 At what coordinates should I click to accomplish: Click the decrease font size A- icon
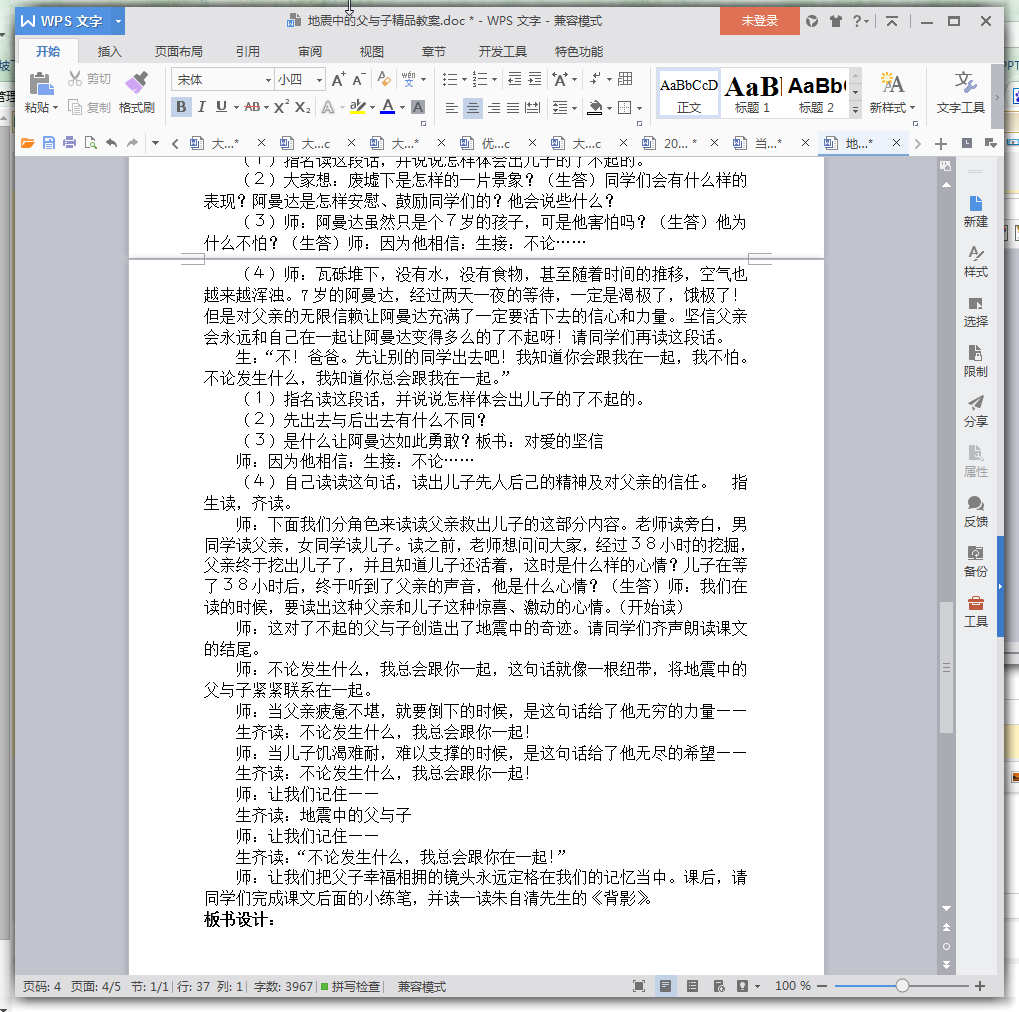coord(359,79)
